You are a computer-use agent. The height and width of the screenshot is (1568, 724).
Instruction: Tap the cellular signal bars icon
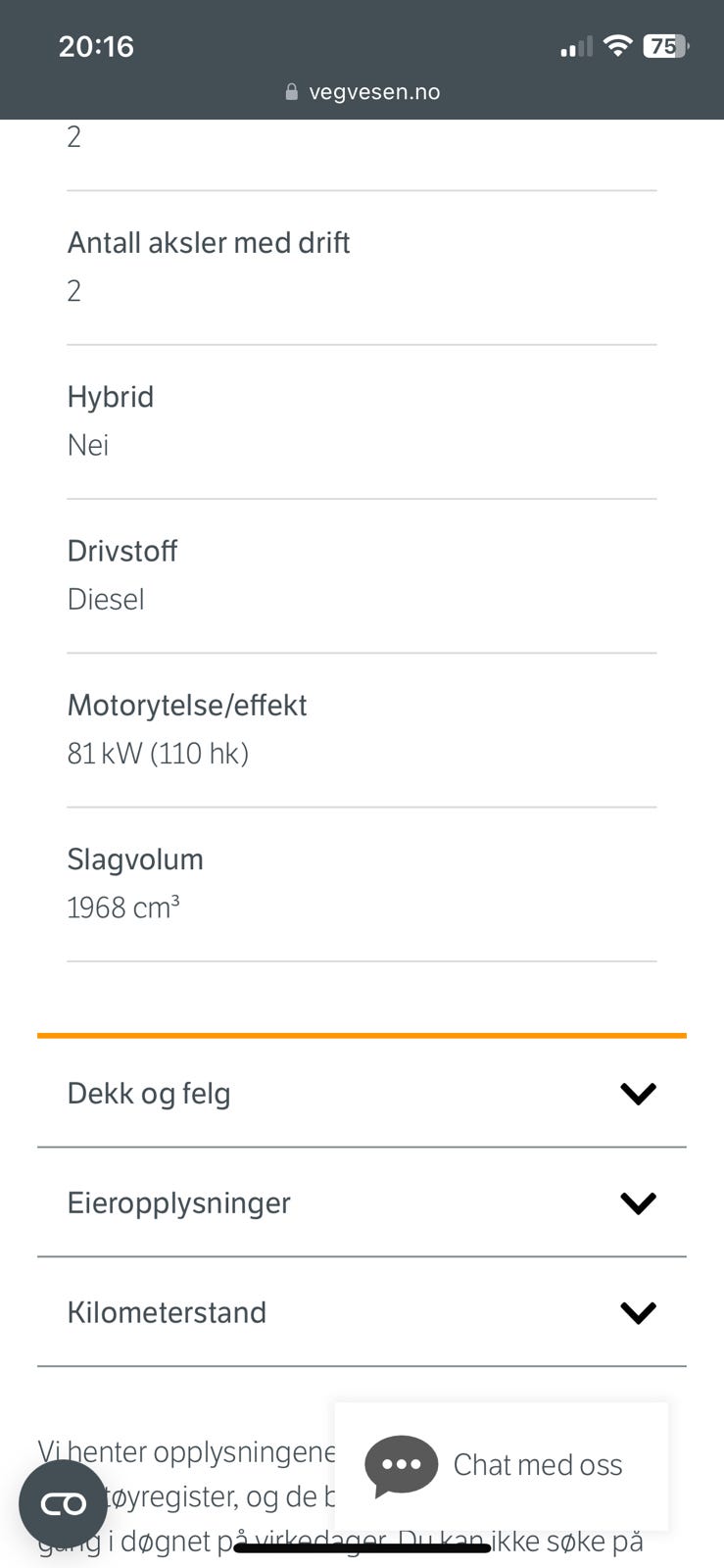[576, 46]
